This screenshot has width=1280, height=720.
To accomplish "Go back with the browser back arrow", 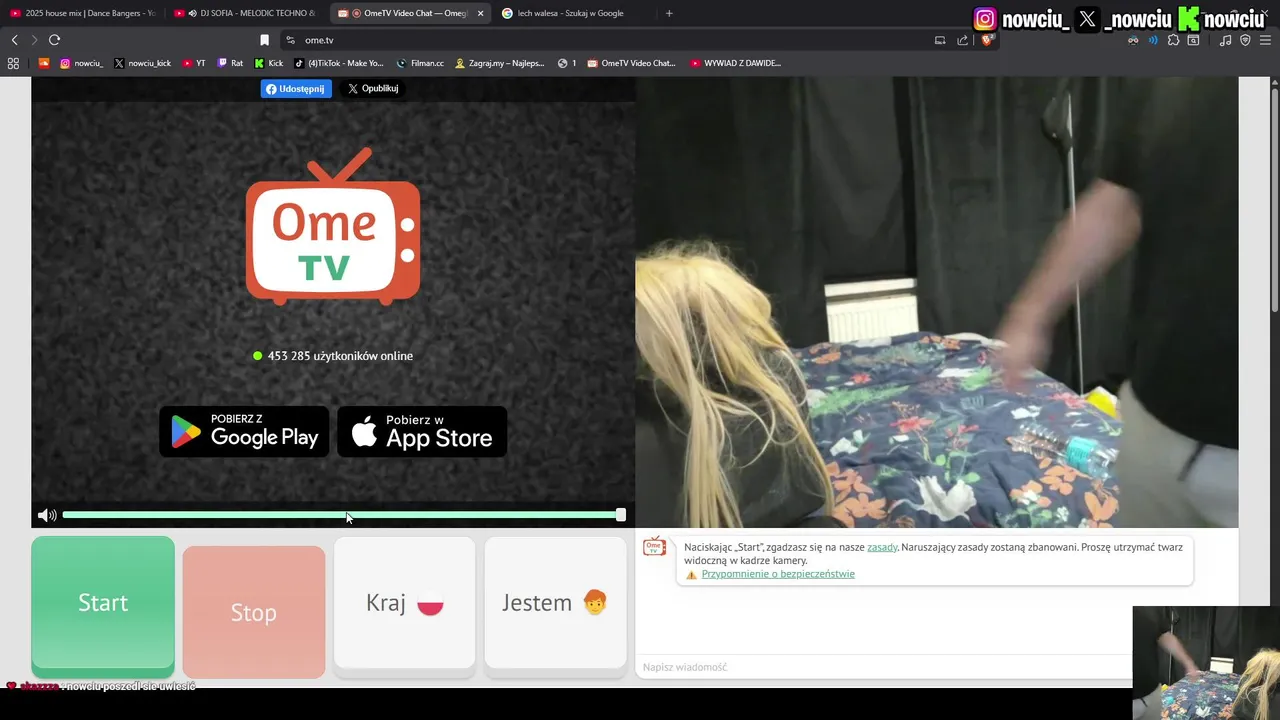I will (14, 40).
